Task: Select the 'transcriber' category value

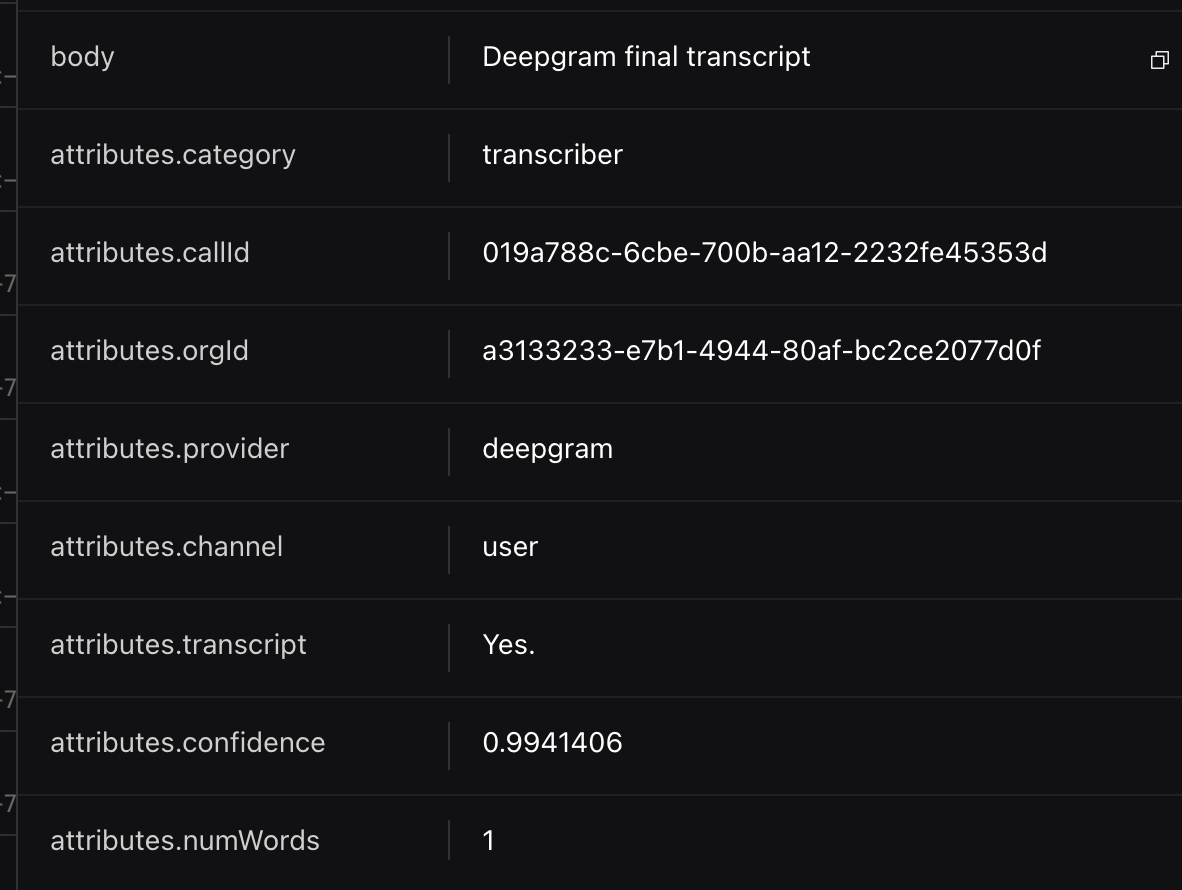Action: 552,155
